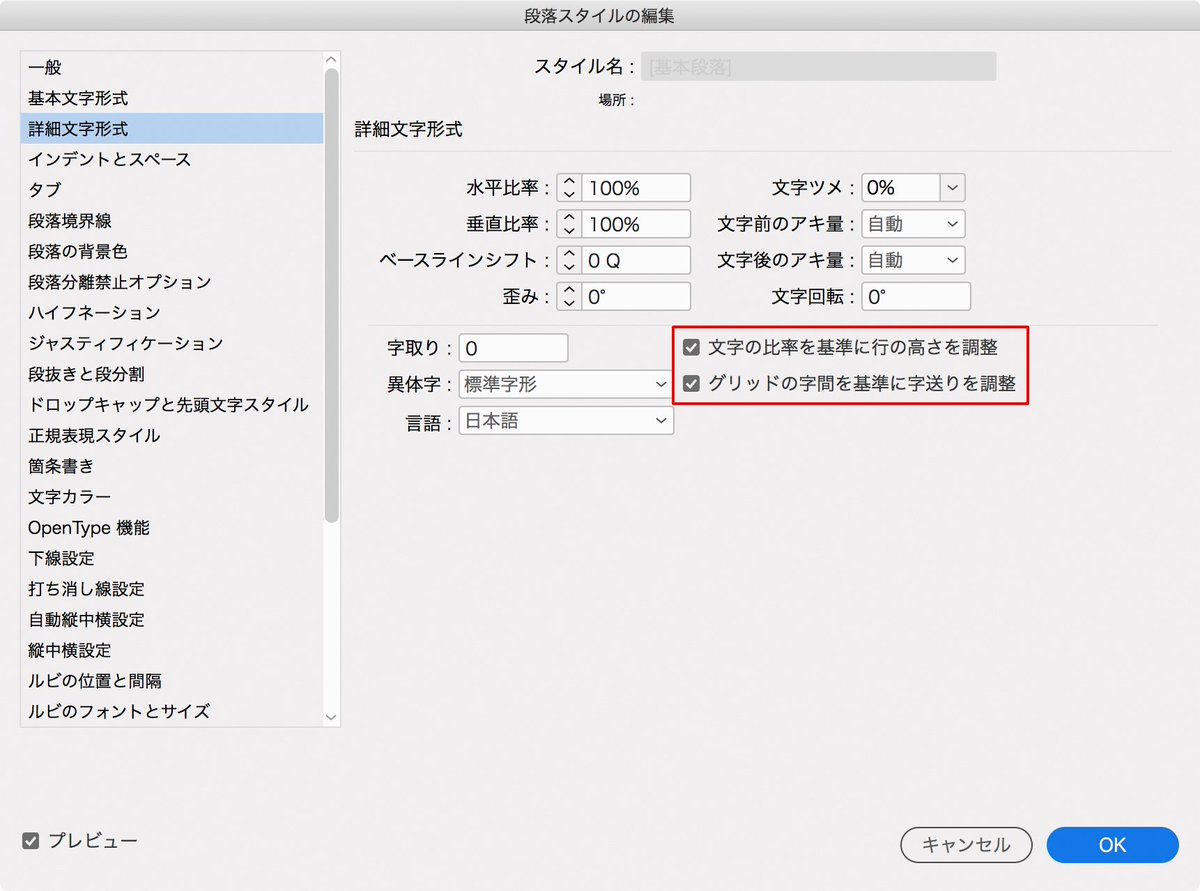This screenshot has height=891, width=1200.
Task: Click the 歪み stepper arrows
Action: [569, 296]
